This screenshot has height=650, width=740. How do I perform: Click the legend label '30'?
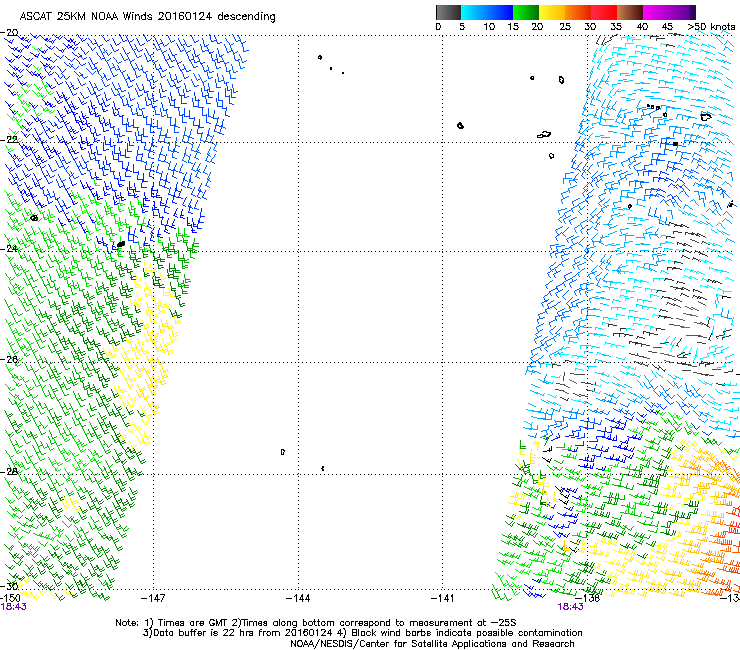click(x=590, y=27)
